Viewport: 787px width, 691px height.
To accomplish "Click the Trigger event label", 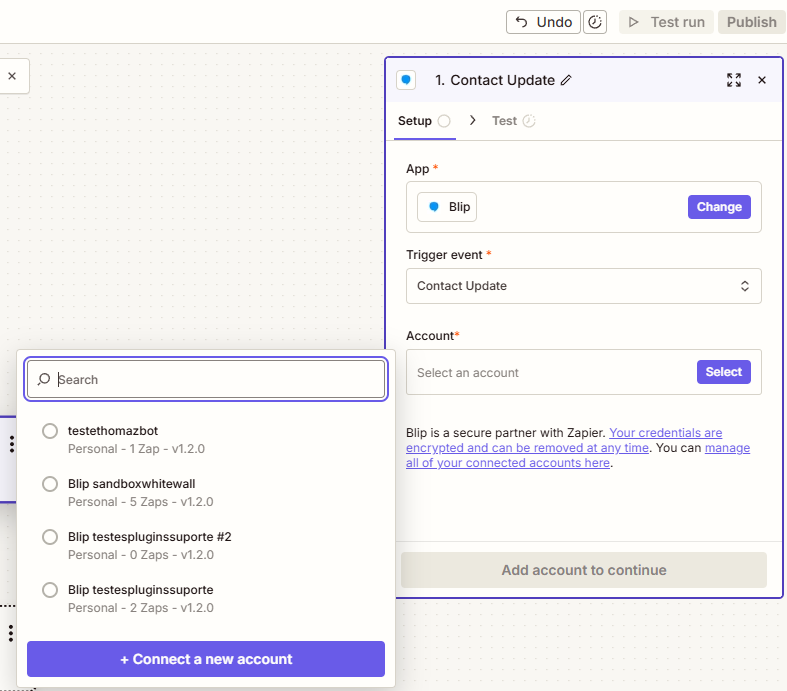I will (x=444, y=255).
